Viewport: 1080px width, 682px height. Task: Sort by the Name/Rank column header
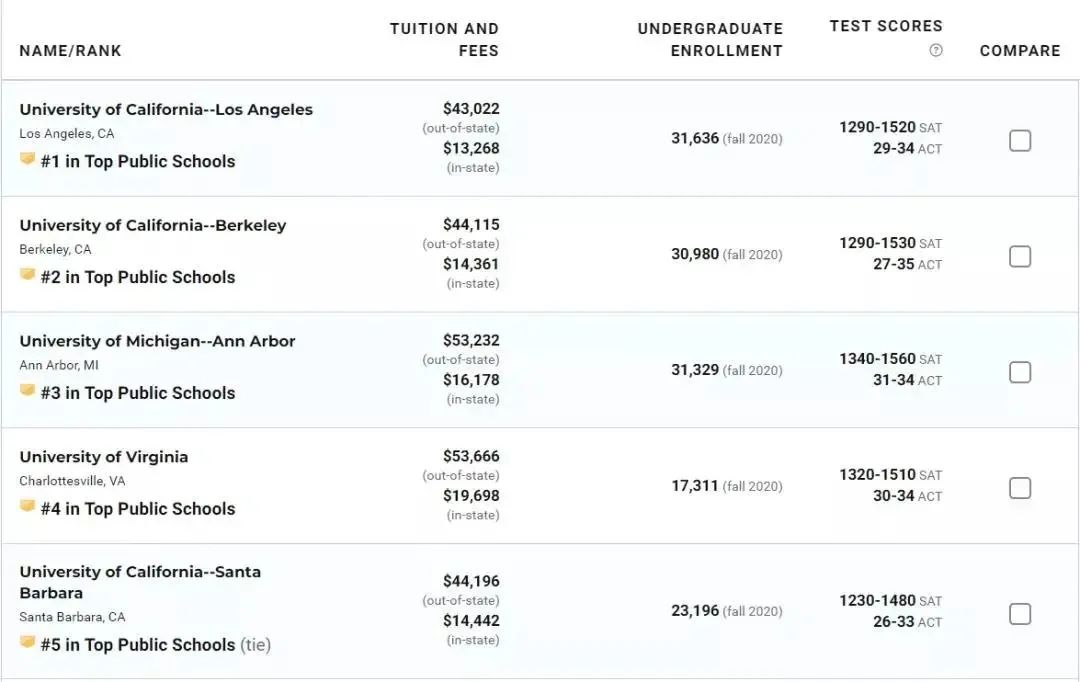pyautogui.click(x=70, y=51)
